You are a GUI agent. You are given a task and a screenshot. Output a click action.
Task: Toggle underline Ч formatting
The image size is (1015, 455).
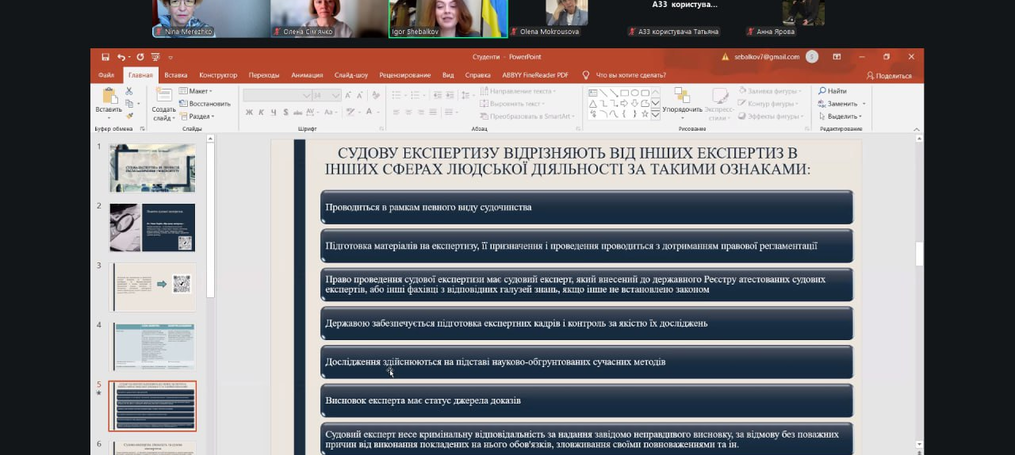coord(273,113)
